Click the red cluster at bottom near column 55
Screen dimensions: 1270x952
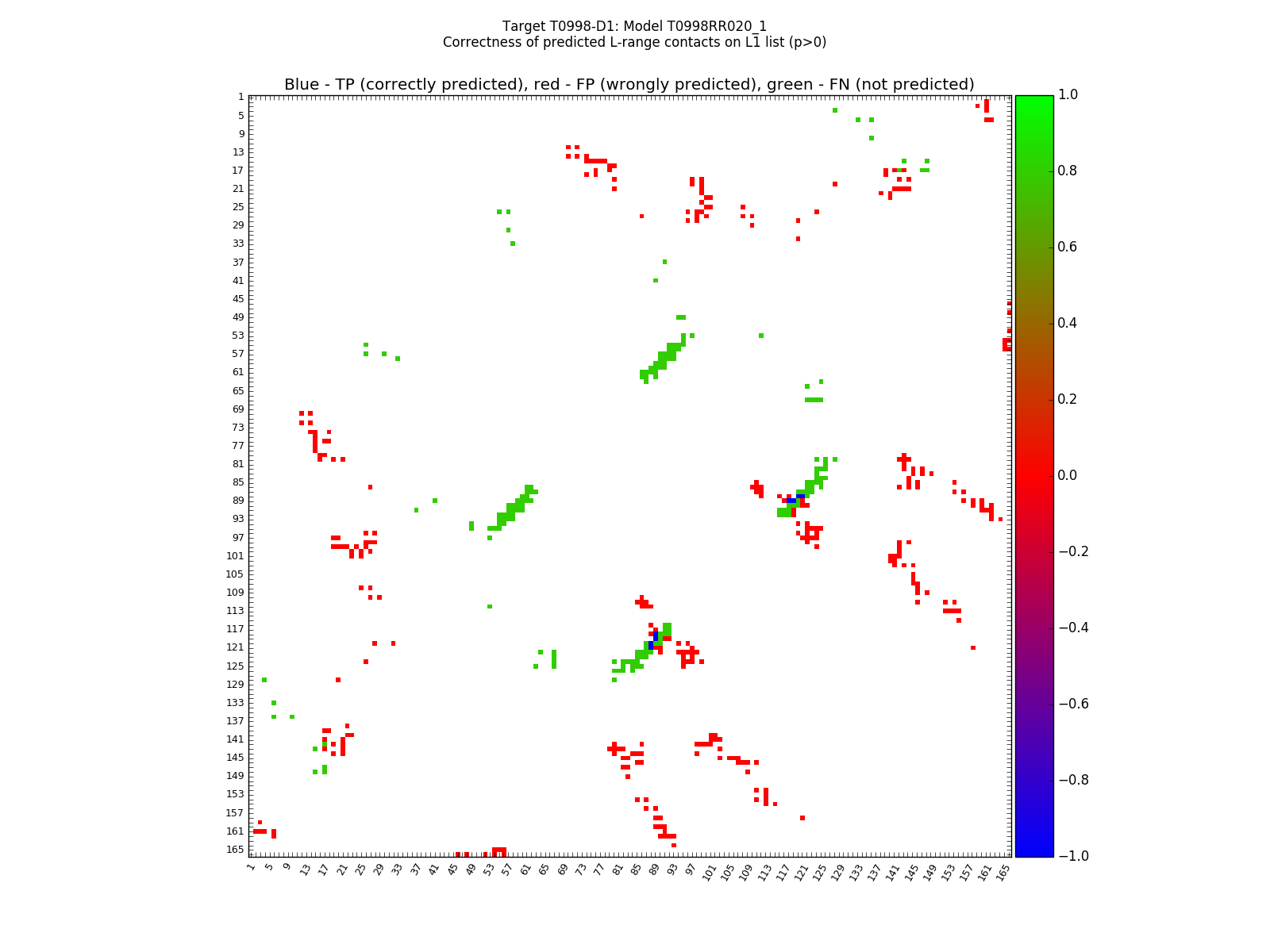(x=498, y=851)
